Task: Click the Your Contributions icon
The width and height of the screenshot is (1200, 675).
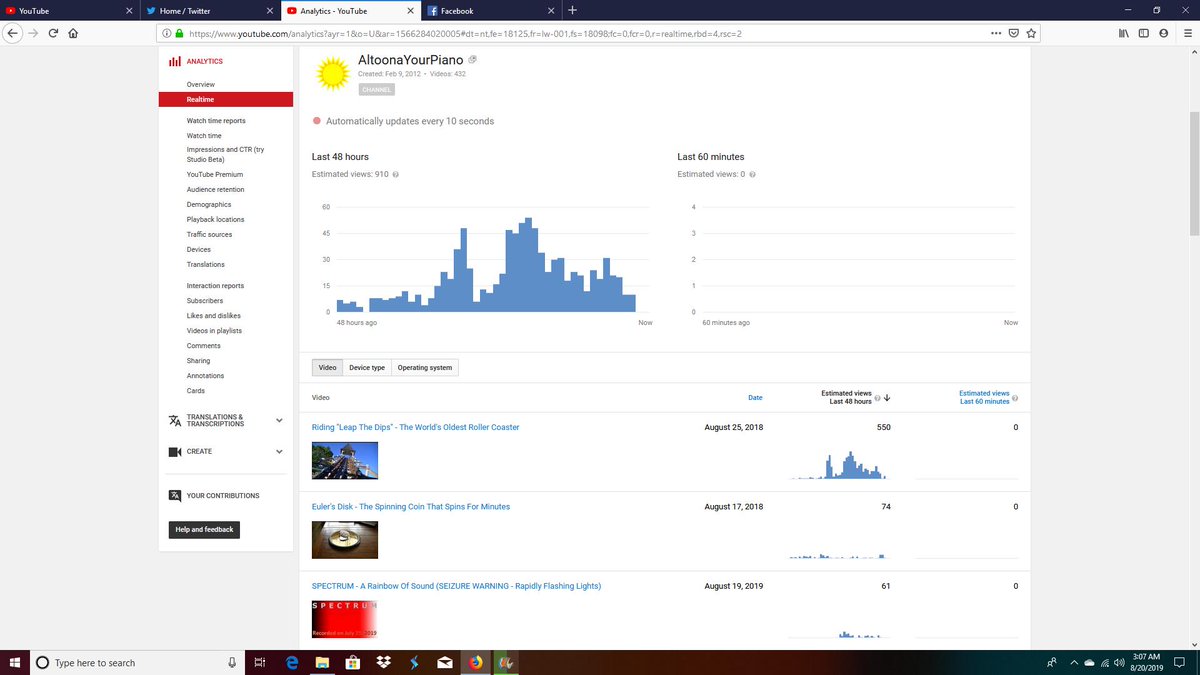Action: coord(175,495)
